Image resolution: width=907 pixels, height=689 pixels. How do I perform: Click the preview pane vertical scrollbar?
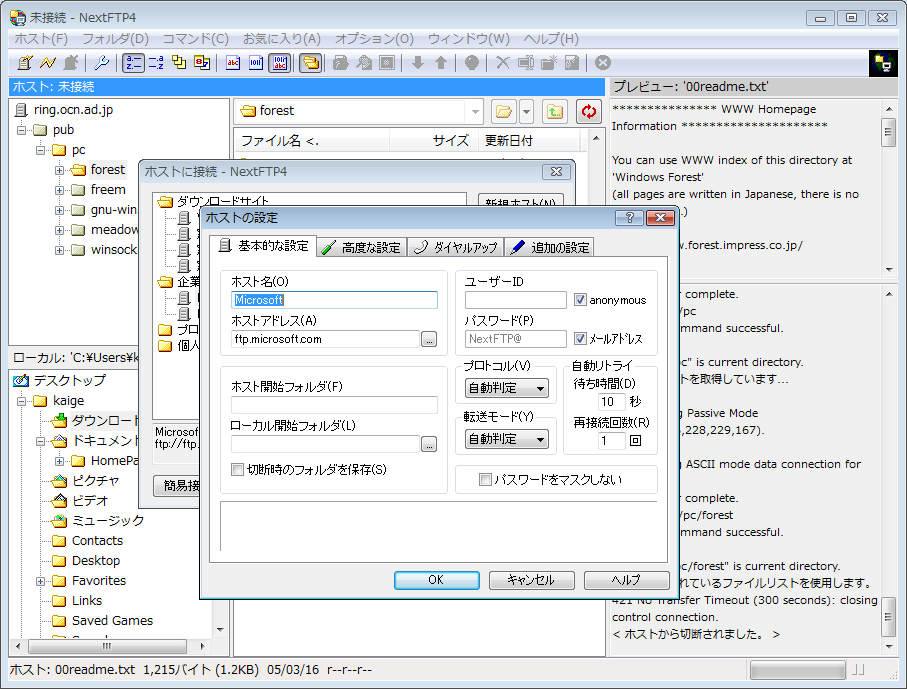click(888, 189)
